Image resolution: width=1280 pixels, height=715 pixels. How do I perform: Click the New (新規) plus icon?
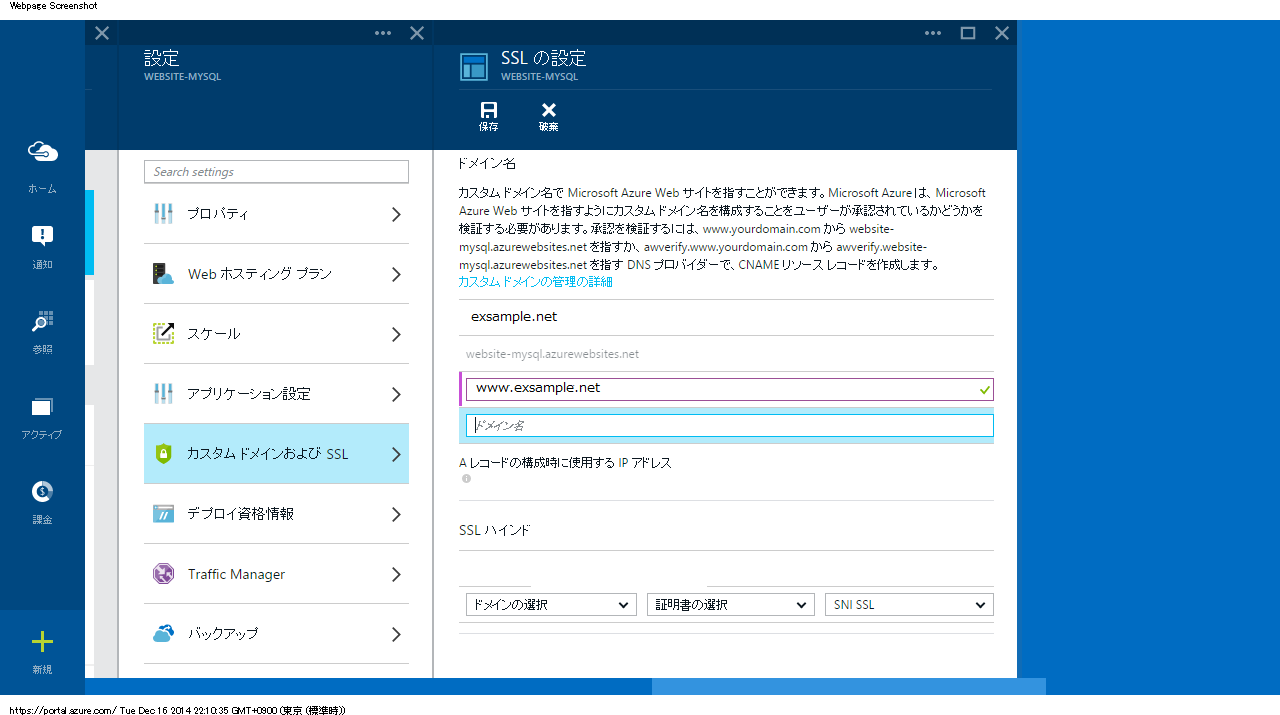click(x=42, y=642)
